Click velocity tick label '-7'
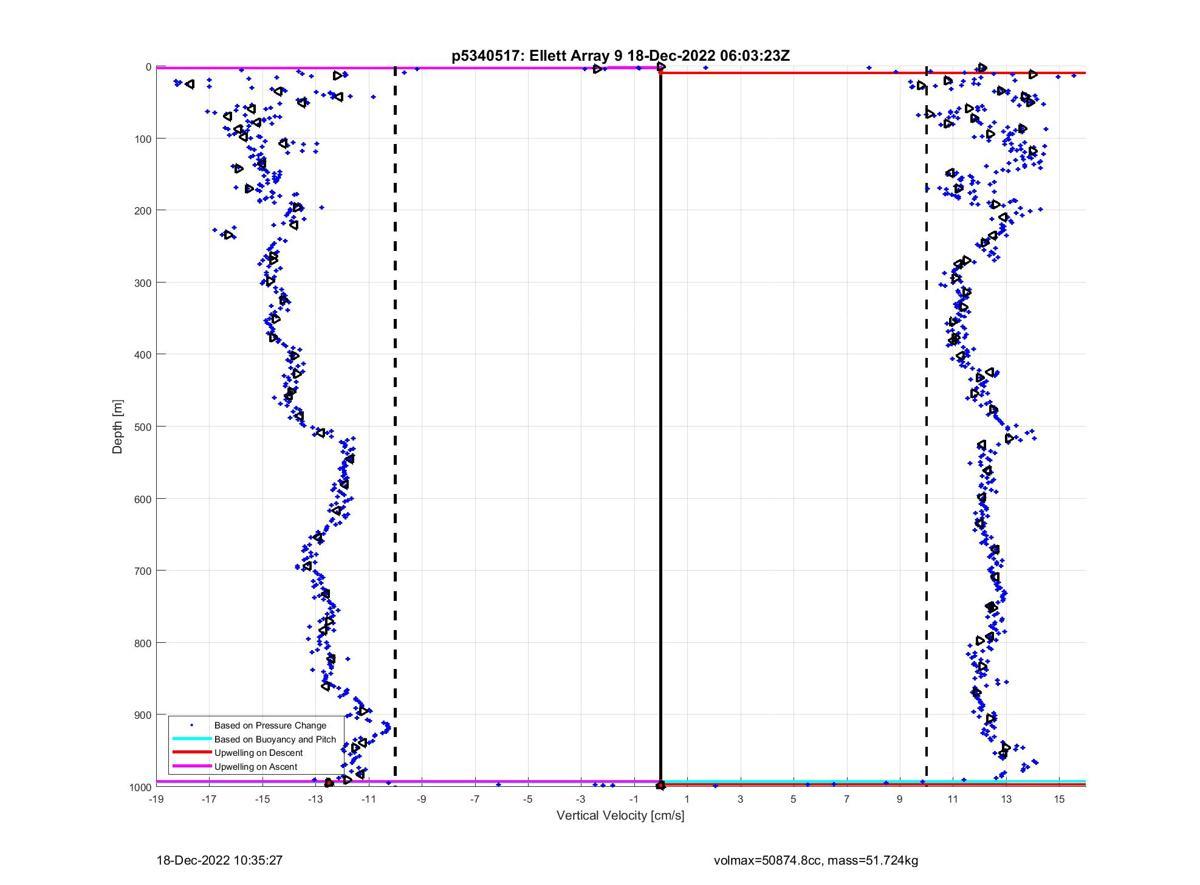Screen dimensions: 1200x885 point(474,799)
